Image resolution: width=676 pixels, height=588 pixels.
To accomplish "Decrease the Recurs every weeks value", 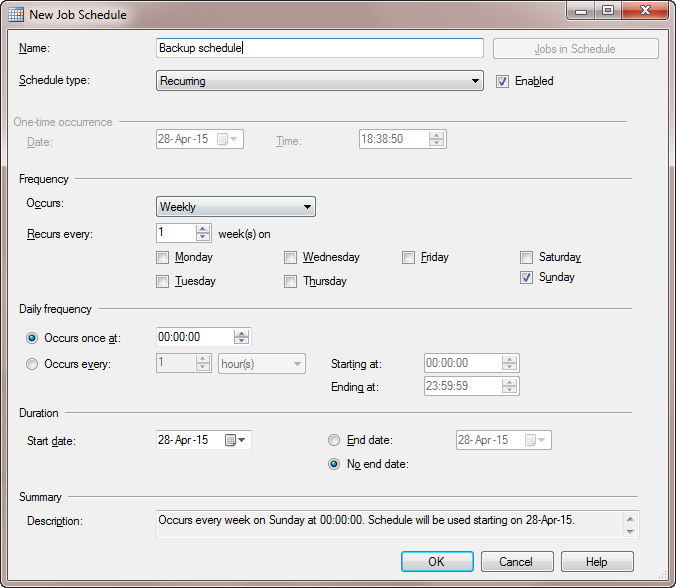I will point(203,237).
